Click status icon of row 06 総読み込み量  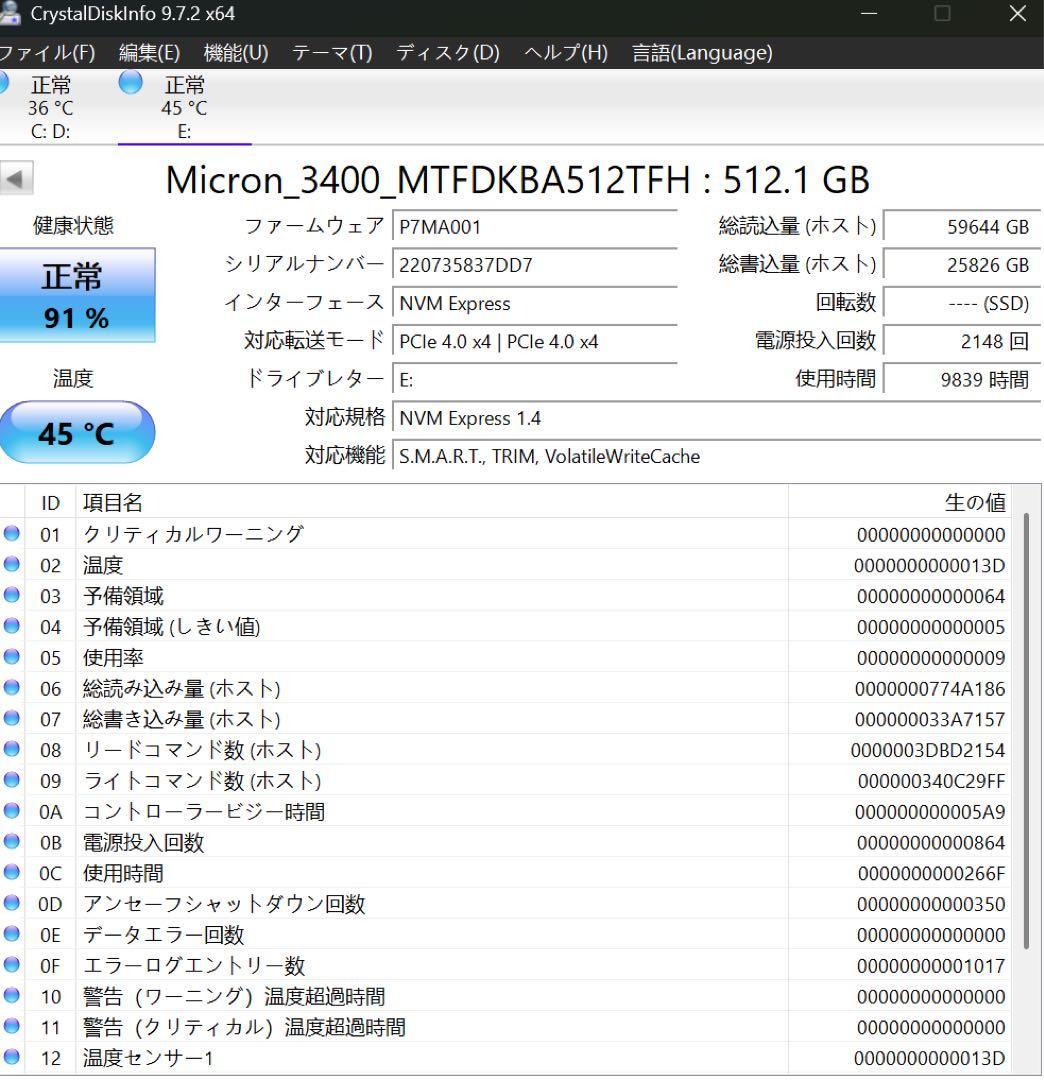pos(12,687)
